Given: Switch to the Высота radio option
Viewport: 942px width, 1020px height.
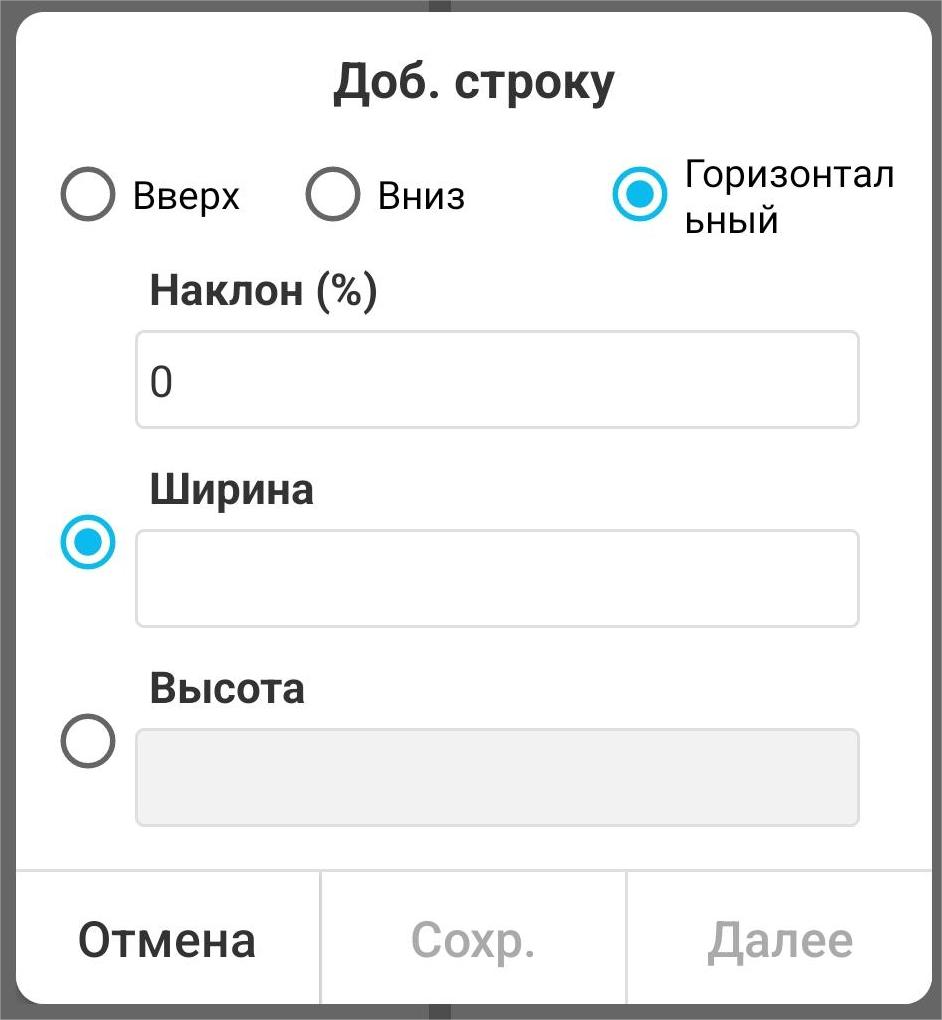Looking at the screenshot, I should pos(87,742).
